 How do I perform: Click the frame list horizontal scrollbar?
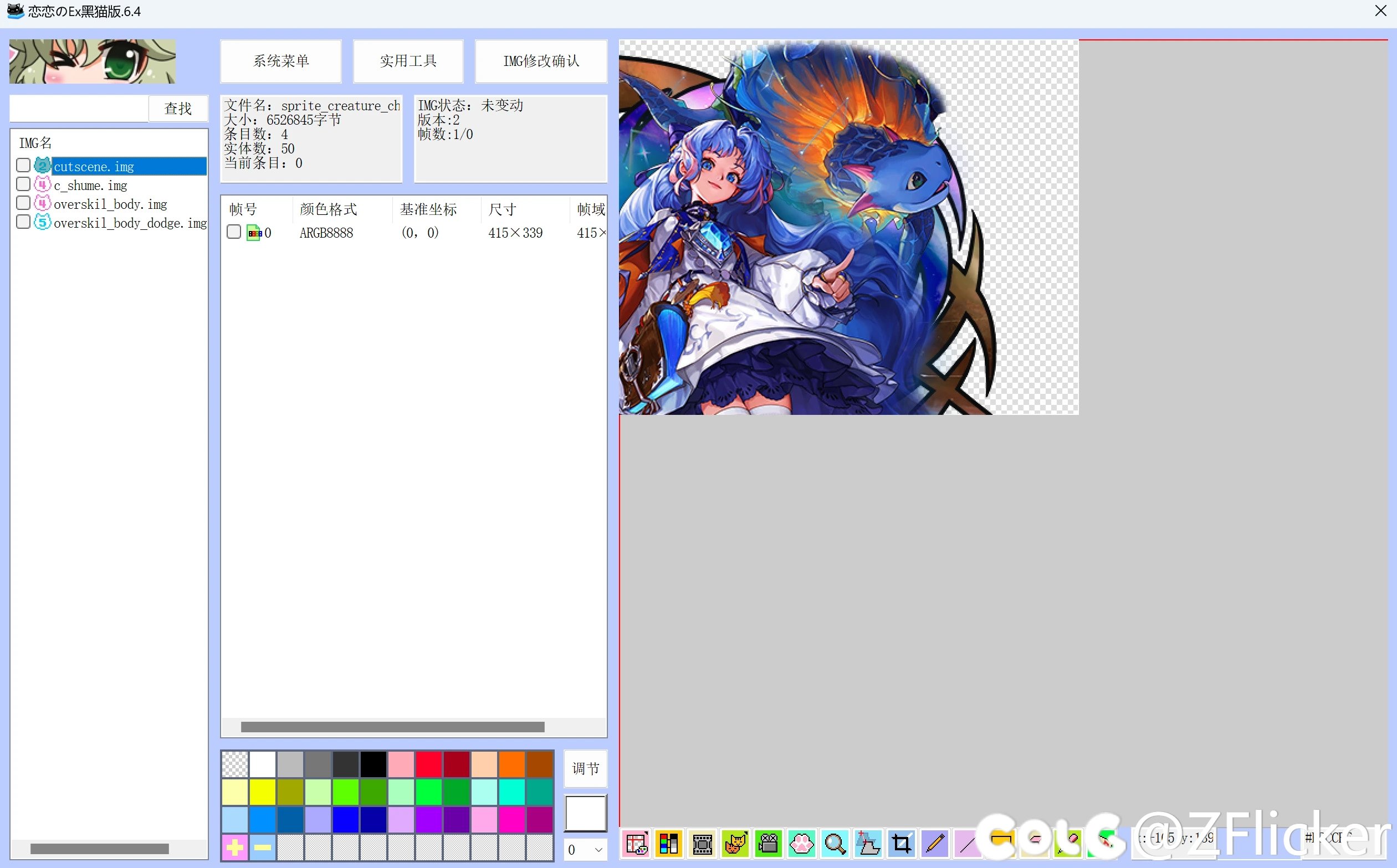pyautogui.click(x=392, y=727)
